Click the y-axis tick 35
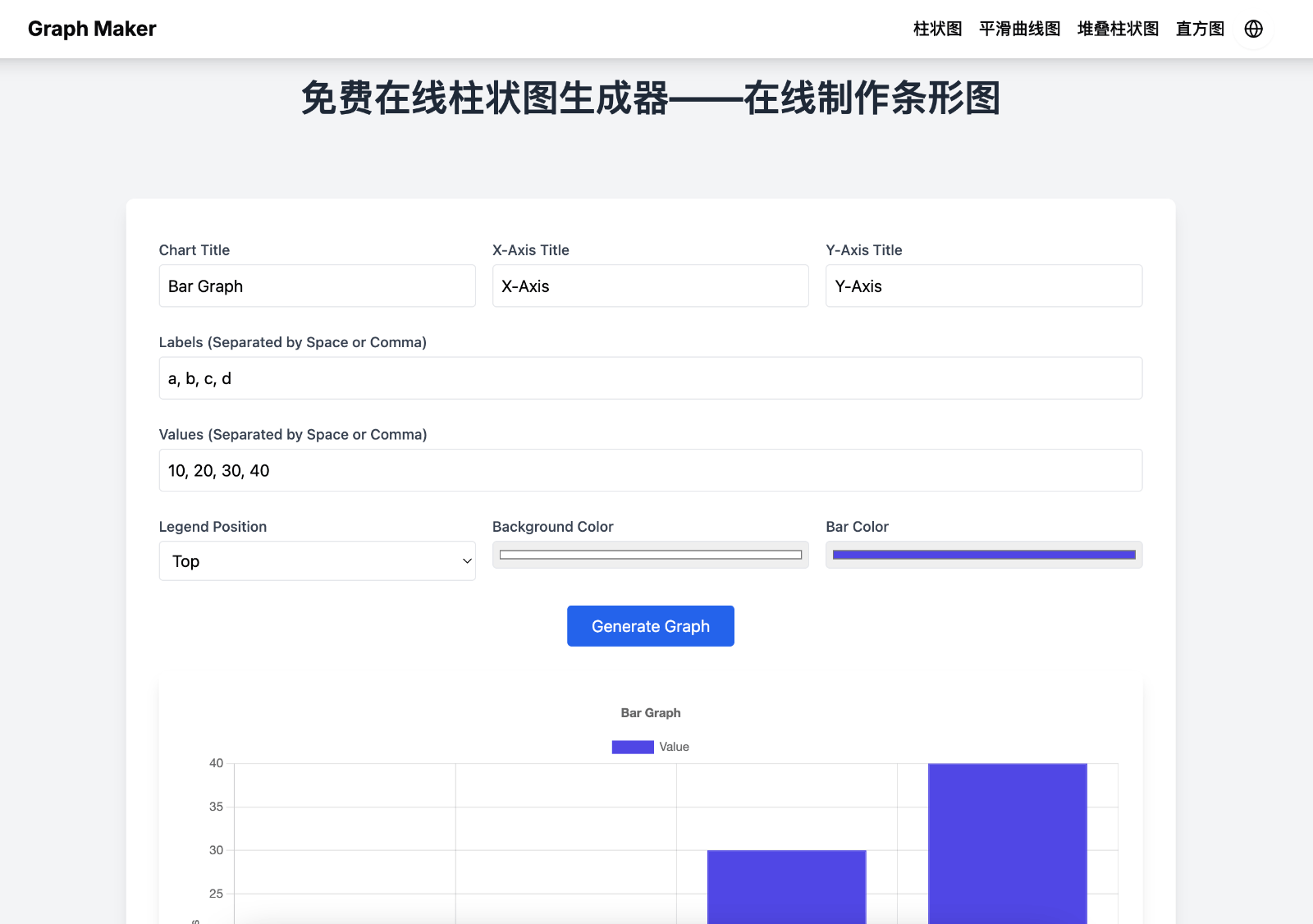Viewport: 1313px width, 924px height. coord(216,807)
